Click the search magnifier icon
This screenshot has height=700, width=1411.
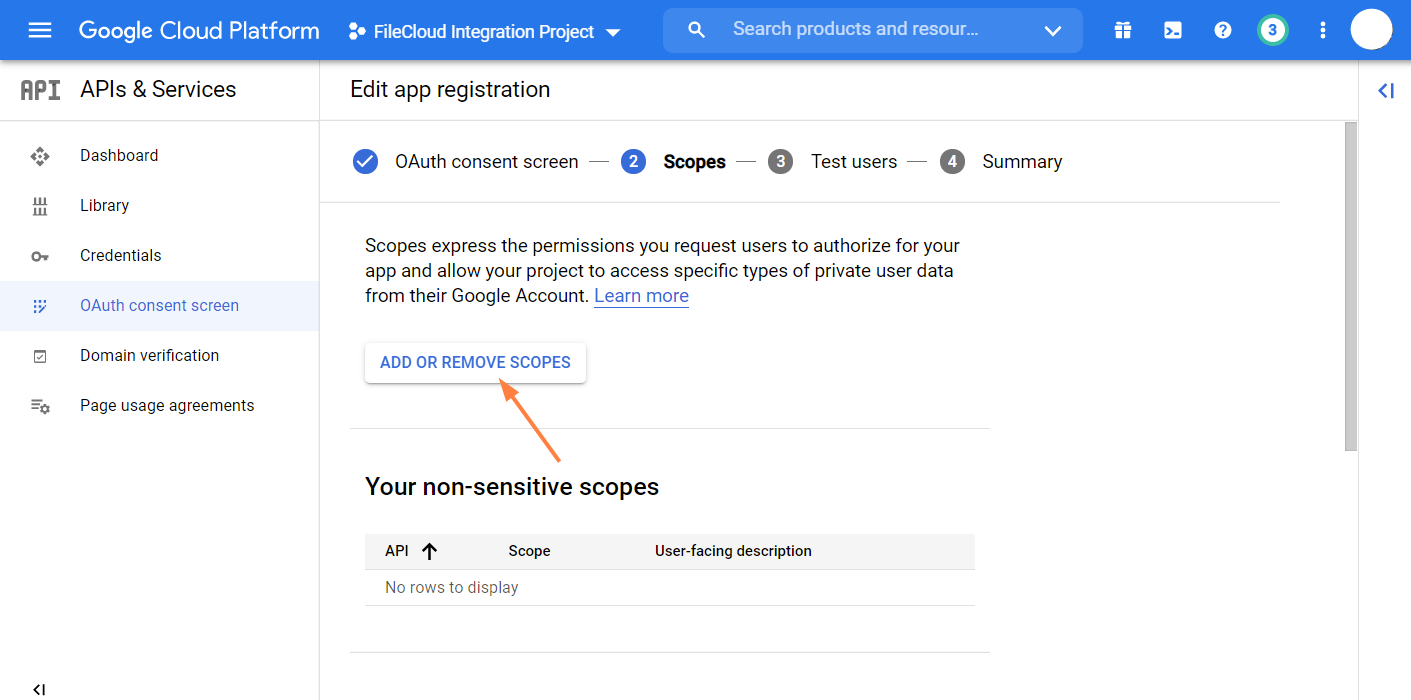coord(697,30)
